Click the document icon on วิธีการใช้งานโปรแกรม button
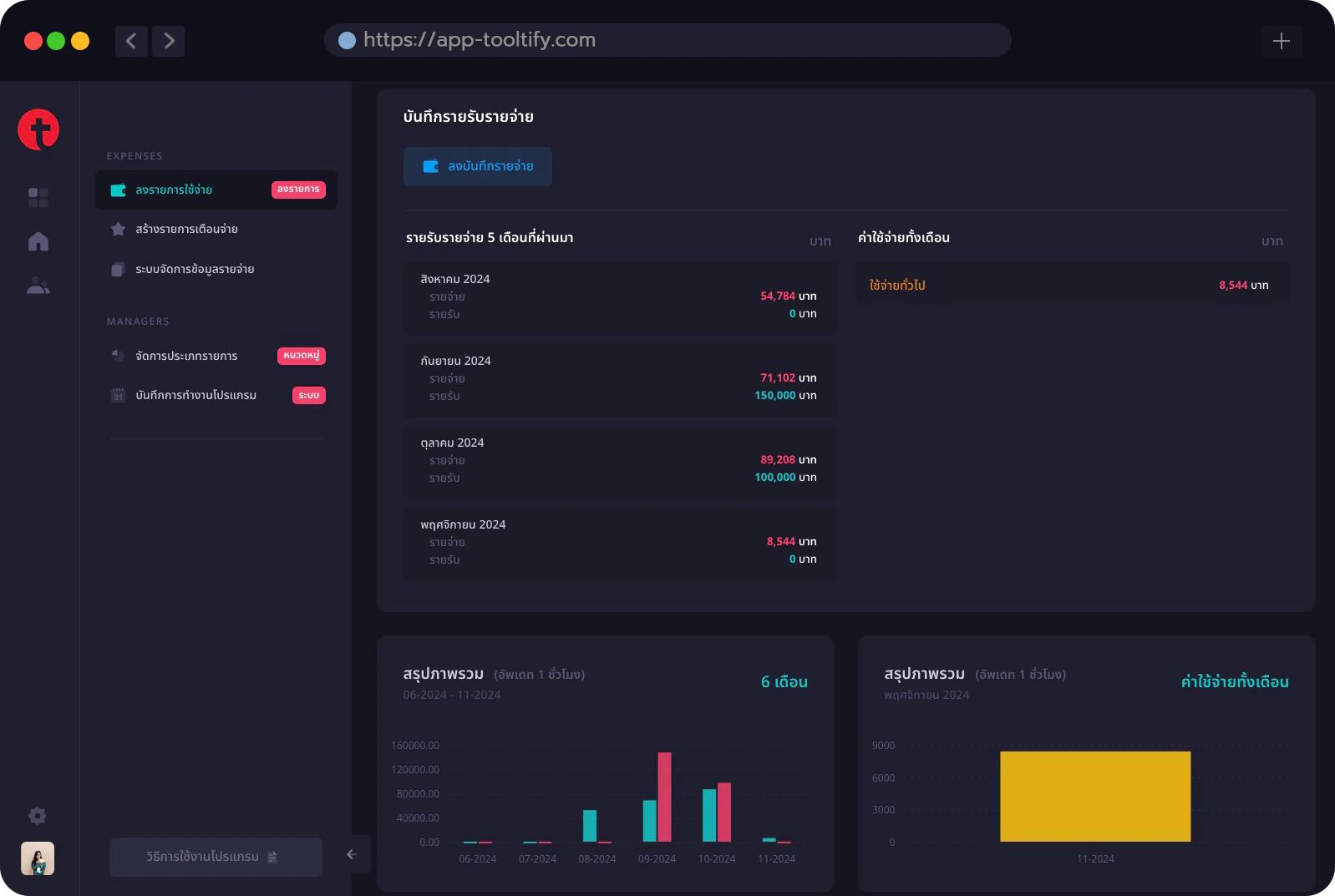 click(x=272, y=858)
